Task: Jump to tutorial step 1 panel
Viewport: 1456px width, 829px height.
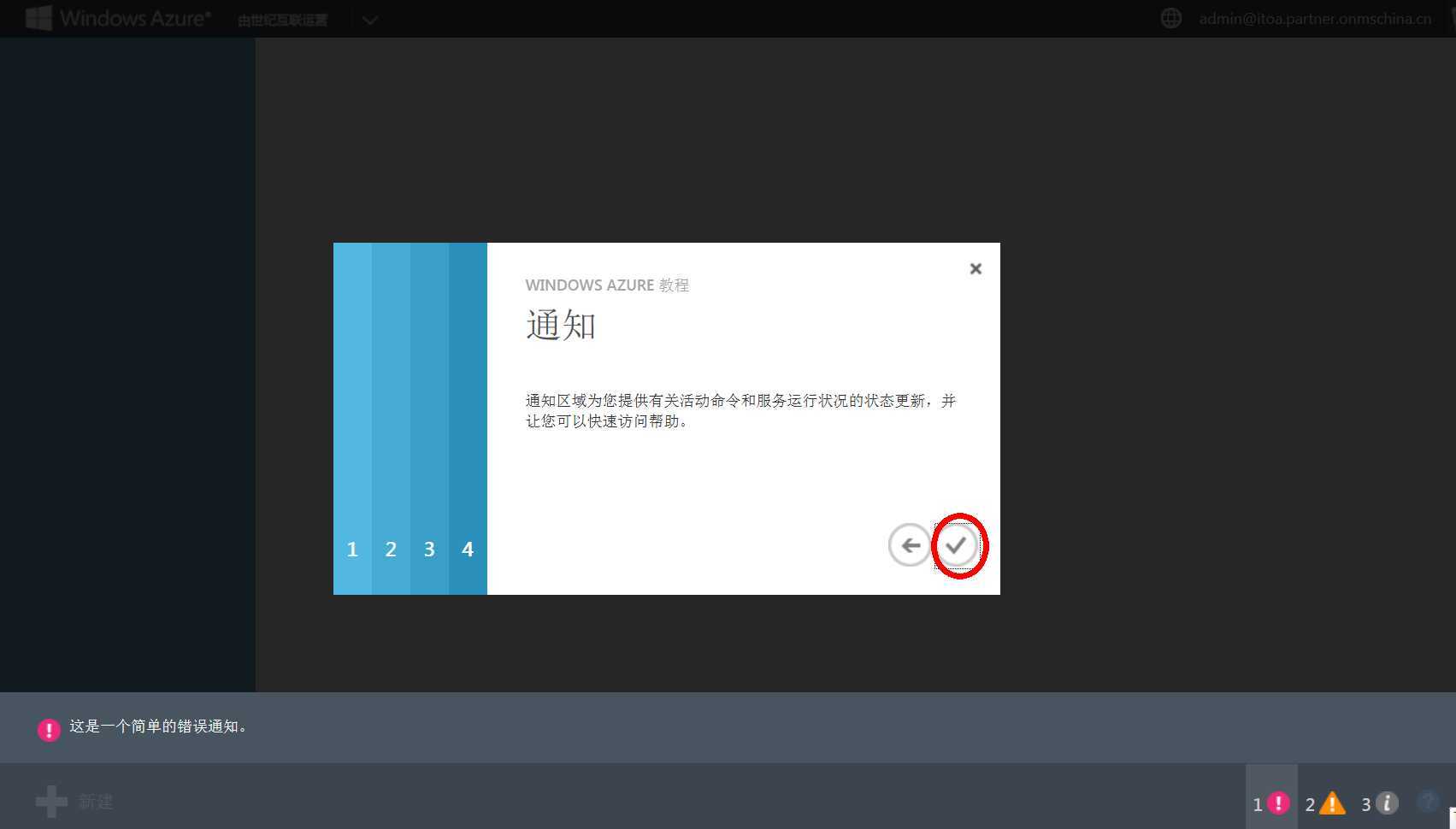Action: tap(352, 419)
